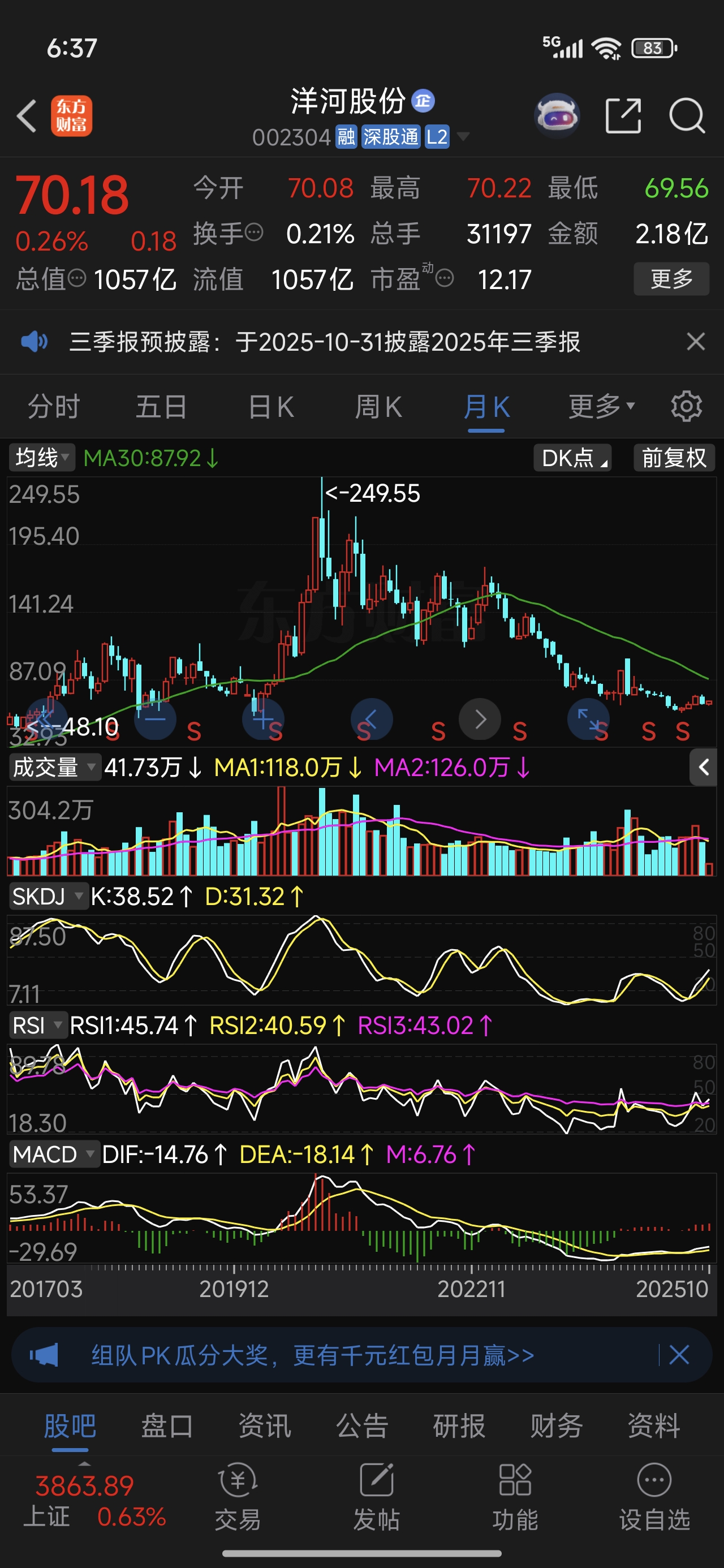This screenshot has height=1568, width=724.
Task: Jump chart left with double-arrow button
Action: tap(47, 719)
